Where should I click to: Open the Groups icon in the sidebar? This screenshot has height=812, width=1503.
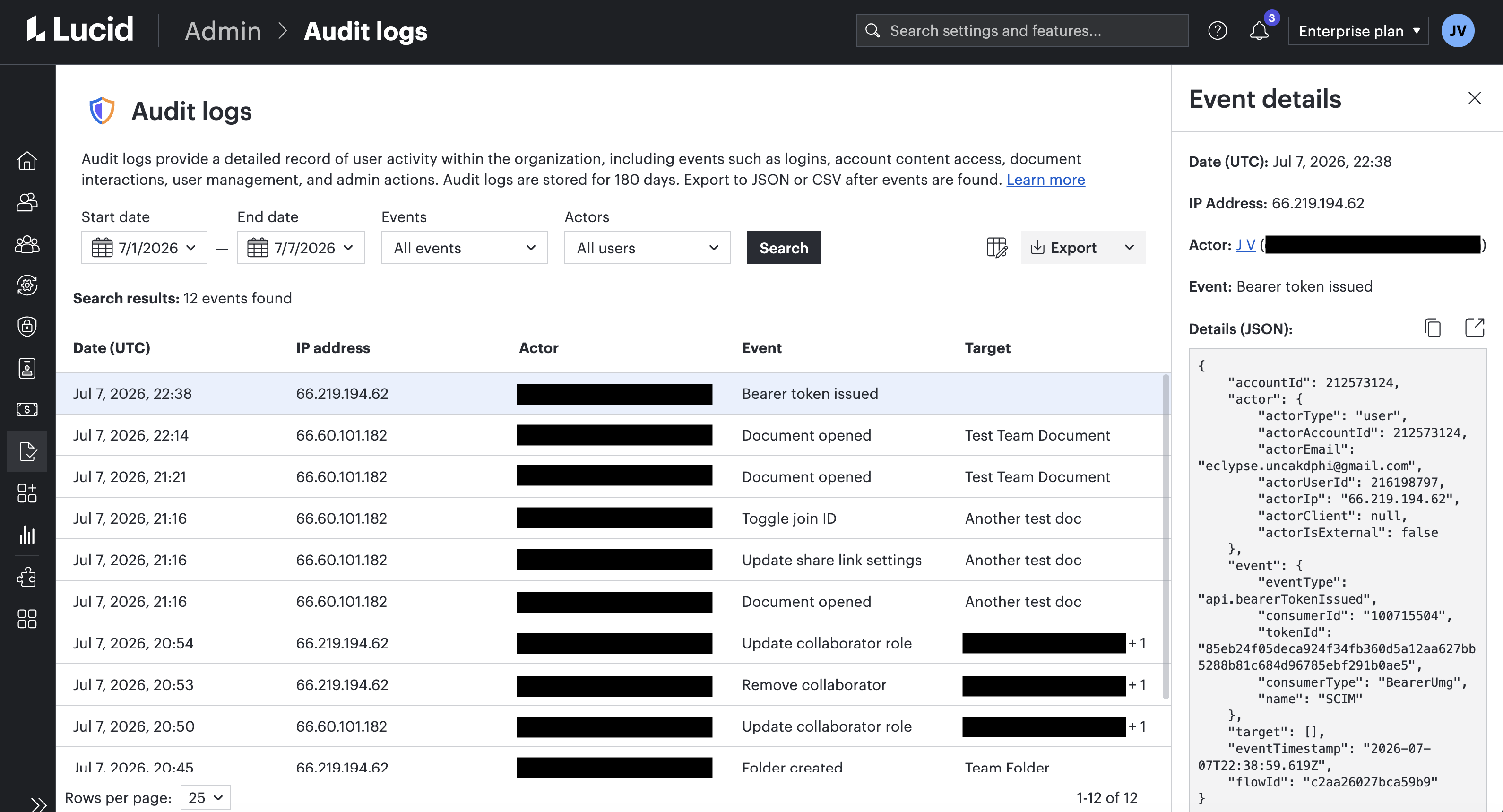[x=27, y=244]
